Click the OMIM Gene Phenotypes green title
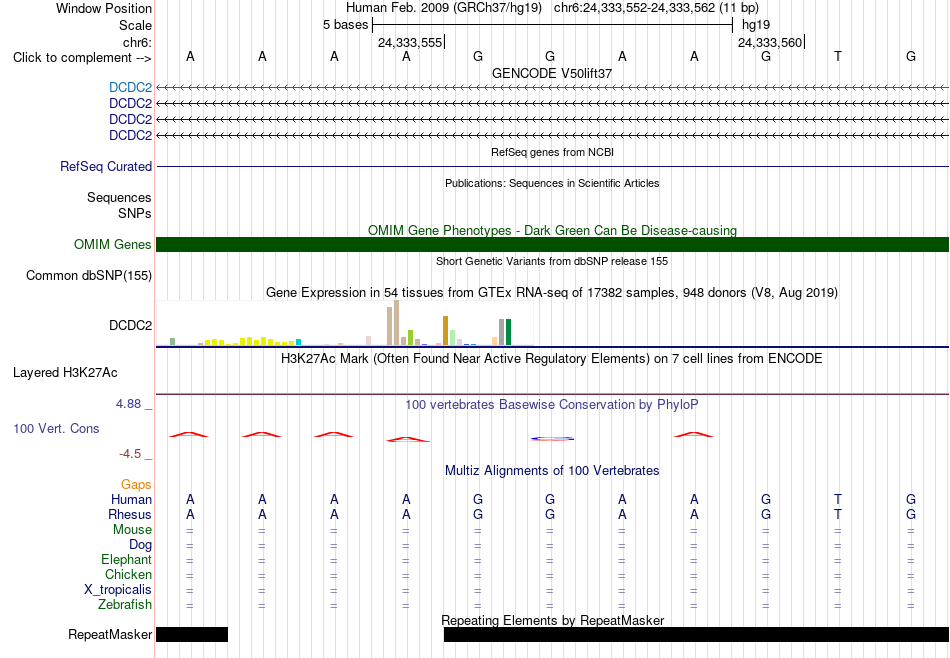This screenshot has height=658, width=950. 552,230
